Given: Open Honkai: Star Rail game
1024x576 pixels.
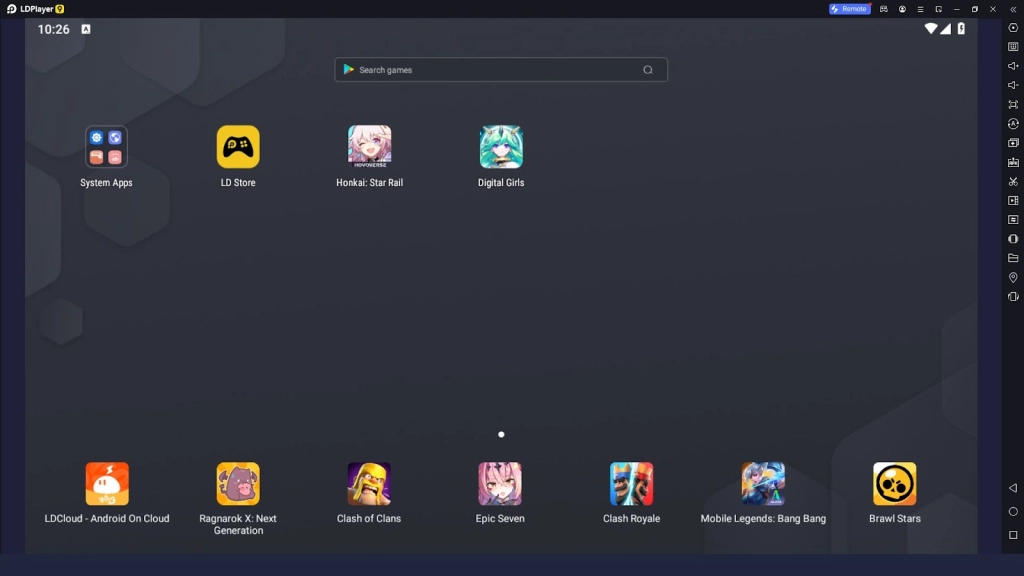Looking at the screenshot, I should pyautogui.click(x=369, y=147).
